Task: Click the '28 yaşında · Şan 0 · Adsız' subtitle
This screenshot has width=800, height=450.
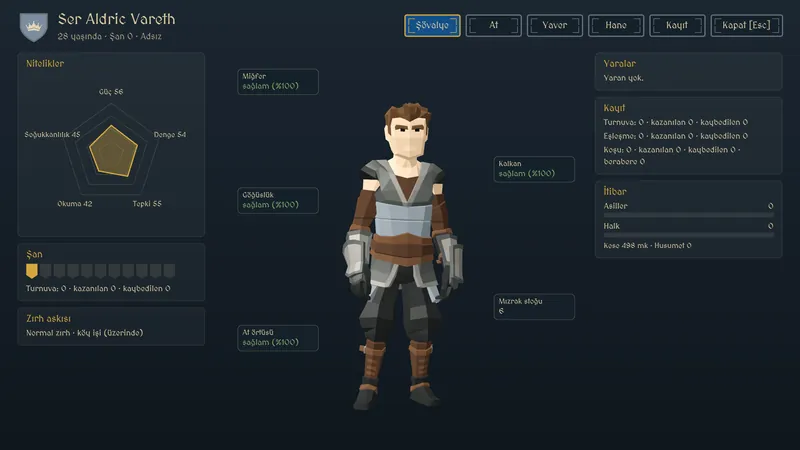Action: tap(110, 36)
